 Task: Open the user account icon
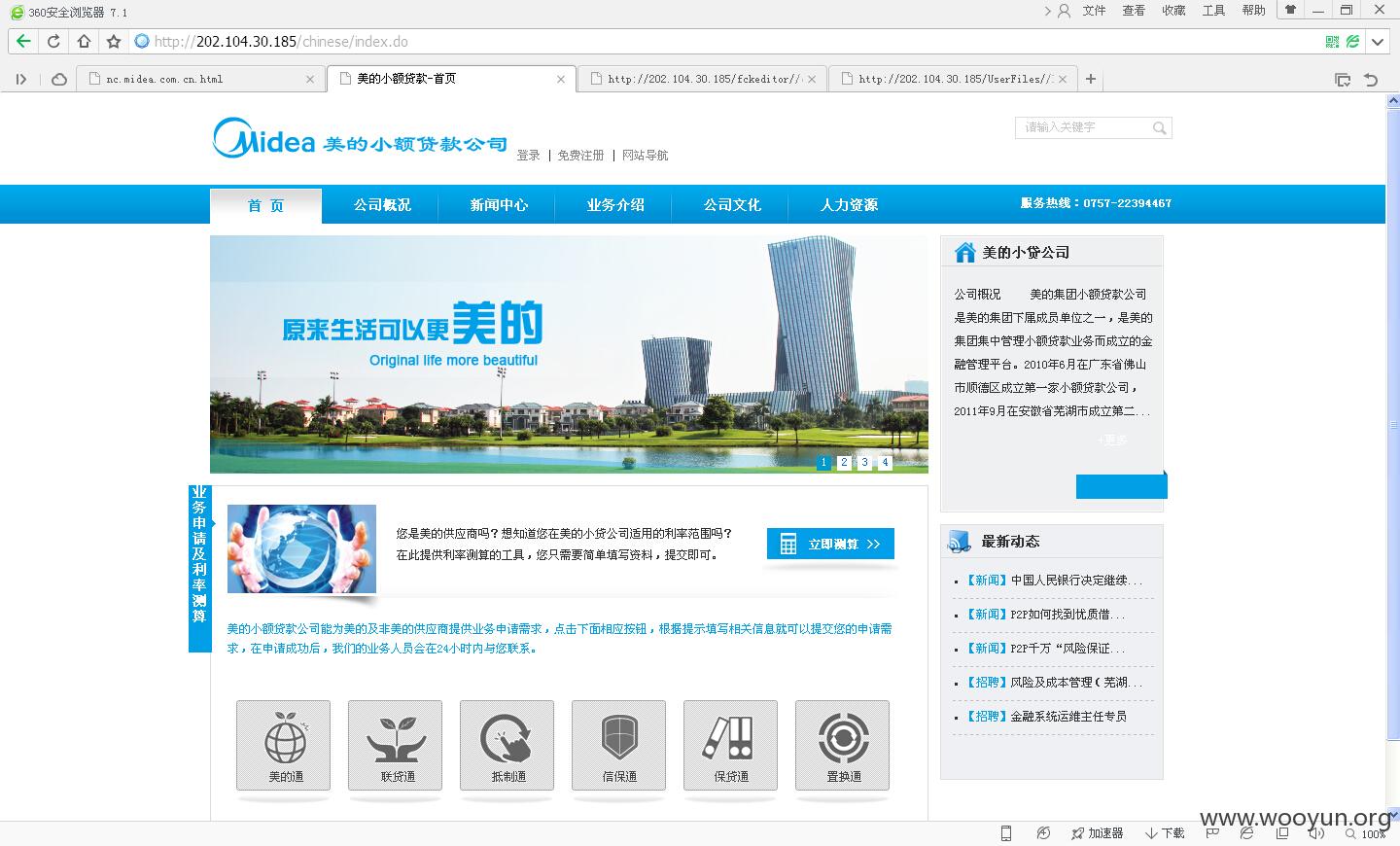click(x=1064, y=11)
